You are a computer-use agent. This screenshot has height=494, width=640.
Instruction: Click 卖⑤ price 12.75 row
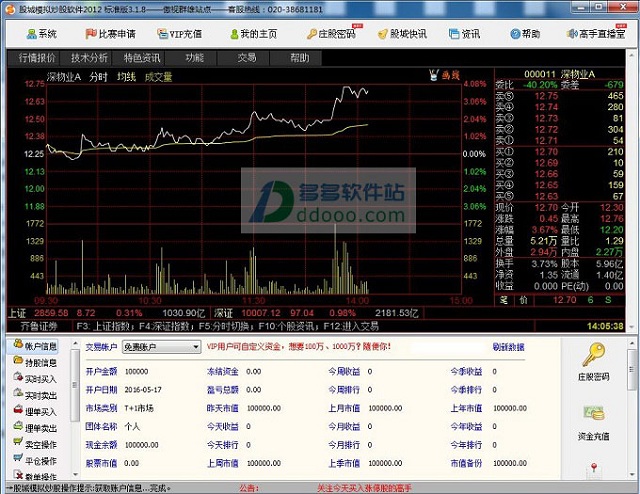[x=559, y=96]
